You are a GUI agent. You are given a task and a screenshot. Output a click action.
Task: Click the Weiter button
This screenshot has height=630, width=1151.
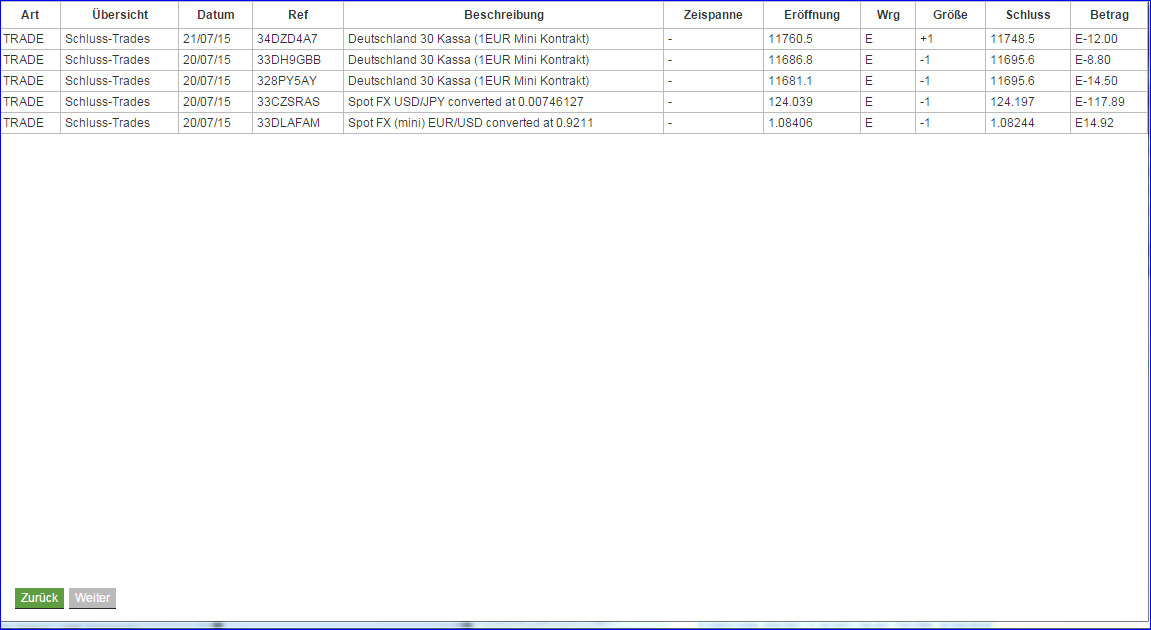coord(92,597)
